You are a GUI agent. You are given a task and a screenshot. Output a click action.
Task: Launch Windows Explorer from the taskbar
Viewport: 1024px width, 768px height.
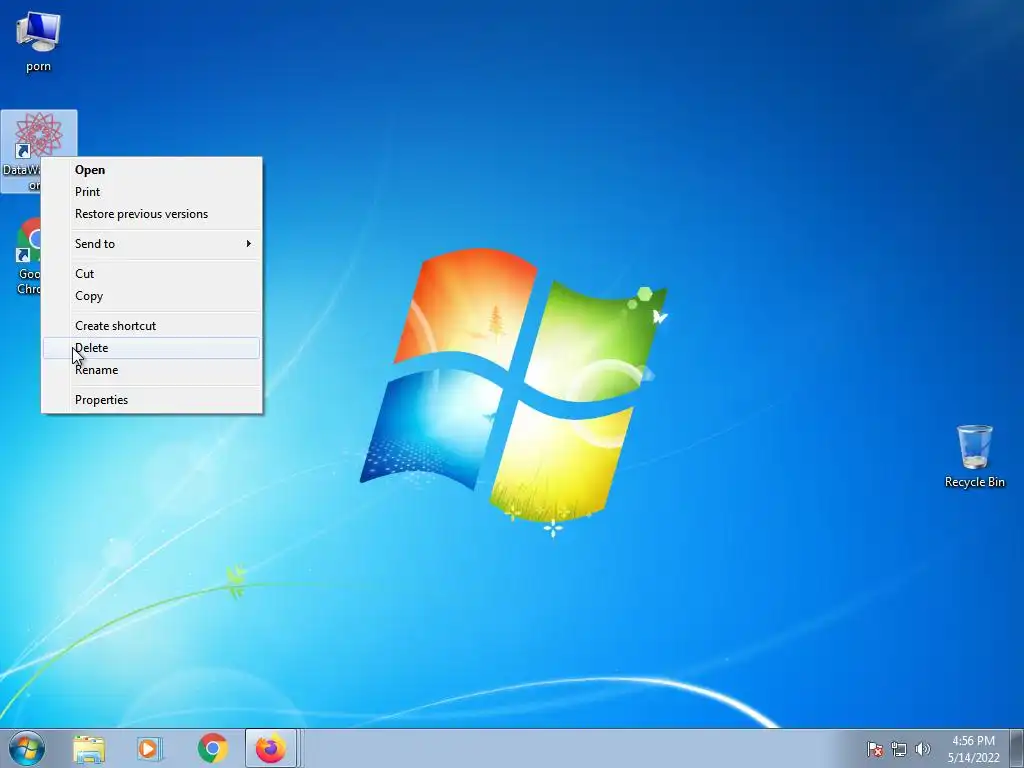point(89,749)
